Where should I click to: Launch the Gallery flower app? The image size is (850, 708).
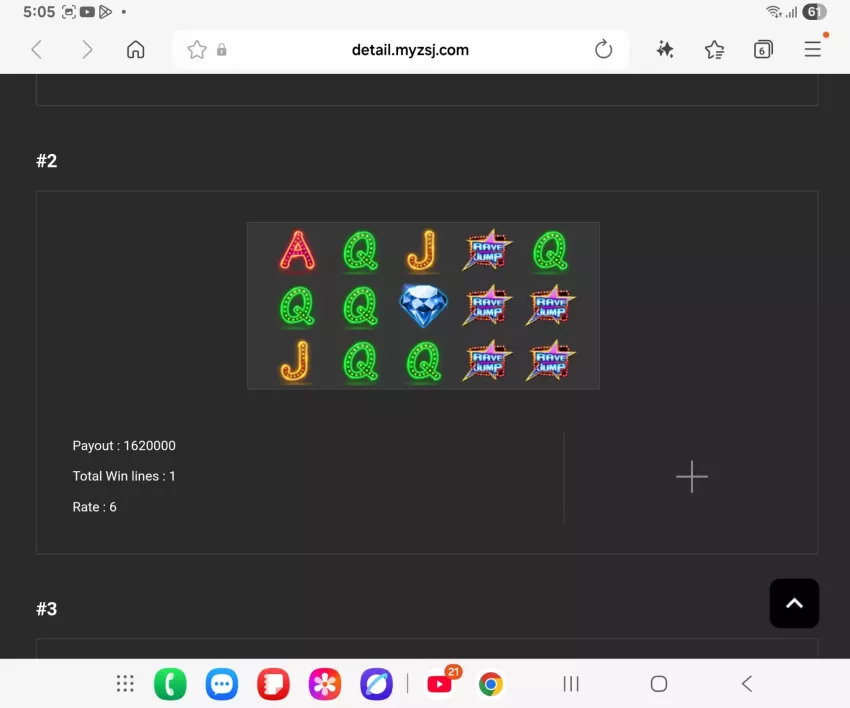(x=325, y=684)
